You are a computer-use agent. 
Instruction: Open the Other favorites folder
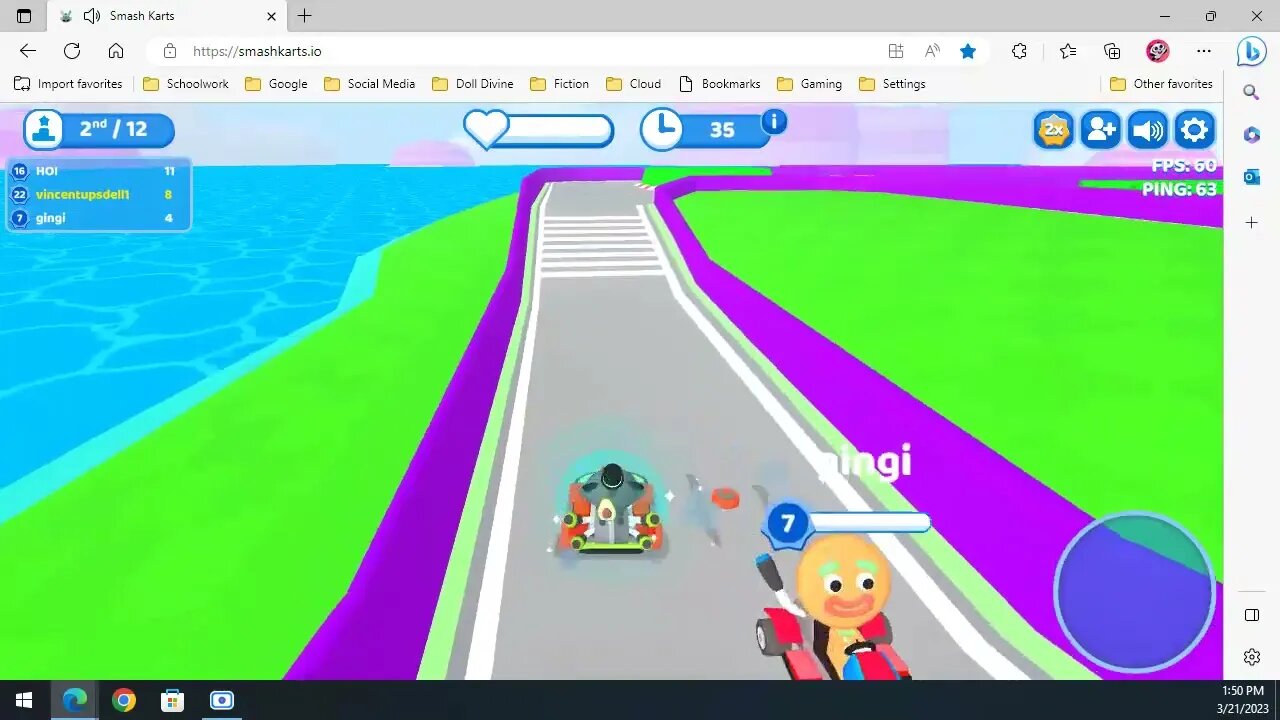click(1161, 84)
